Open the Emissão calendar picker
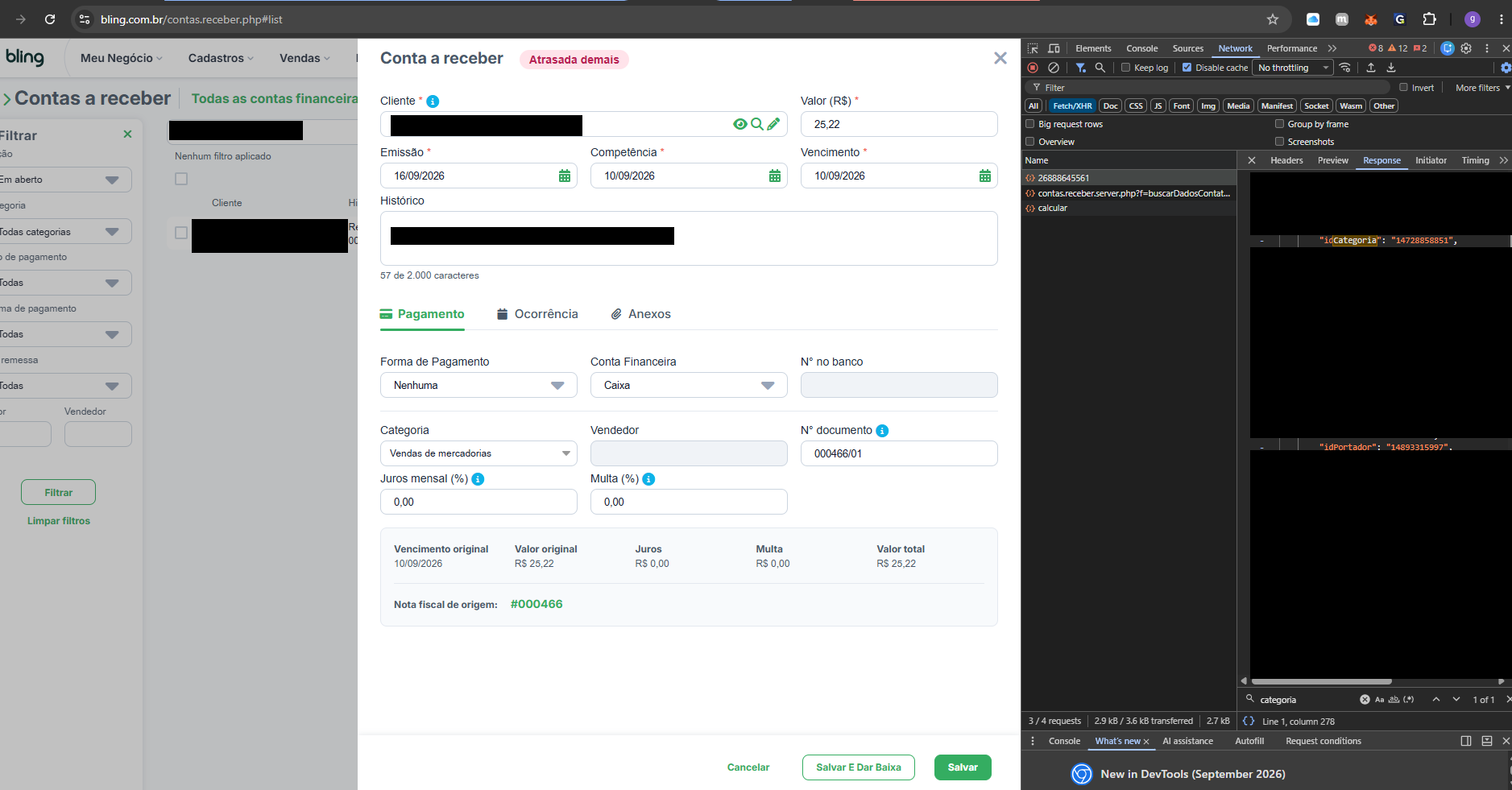Screen dimensions: 1512x790 click(x=565, y=176)
